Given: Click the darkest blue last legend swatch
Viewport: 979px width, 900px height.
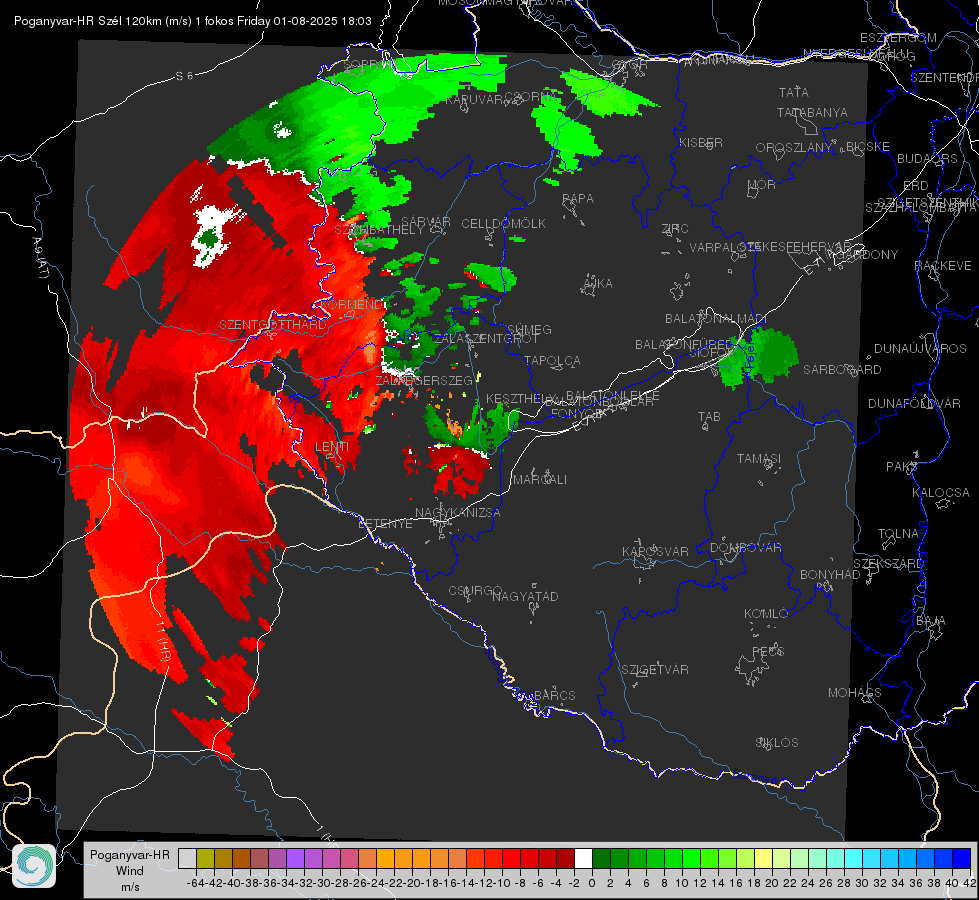Looking at the screenshot, I should click(x=962, y=858).
